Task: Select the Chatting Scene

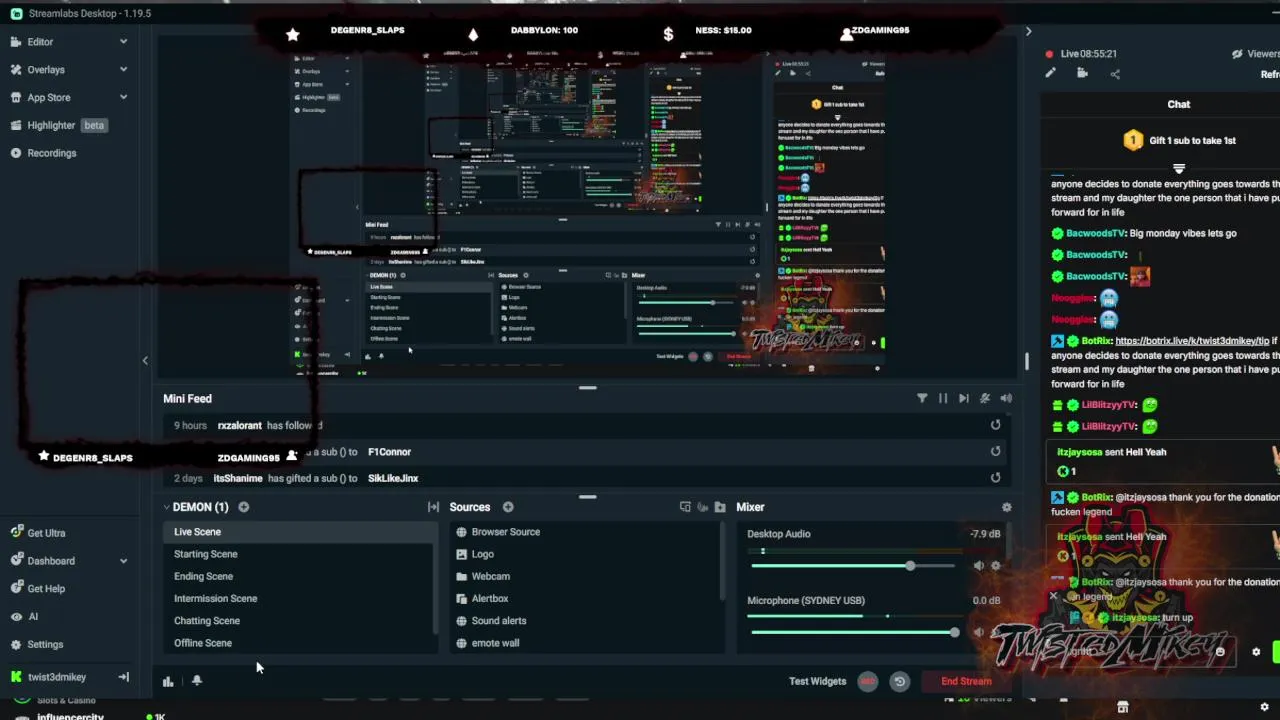Action: 300,621
